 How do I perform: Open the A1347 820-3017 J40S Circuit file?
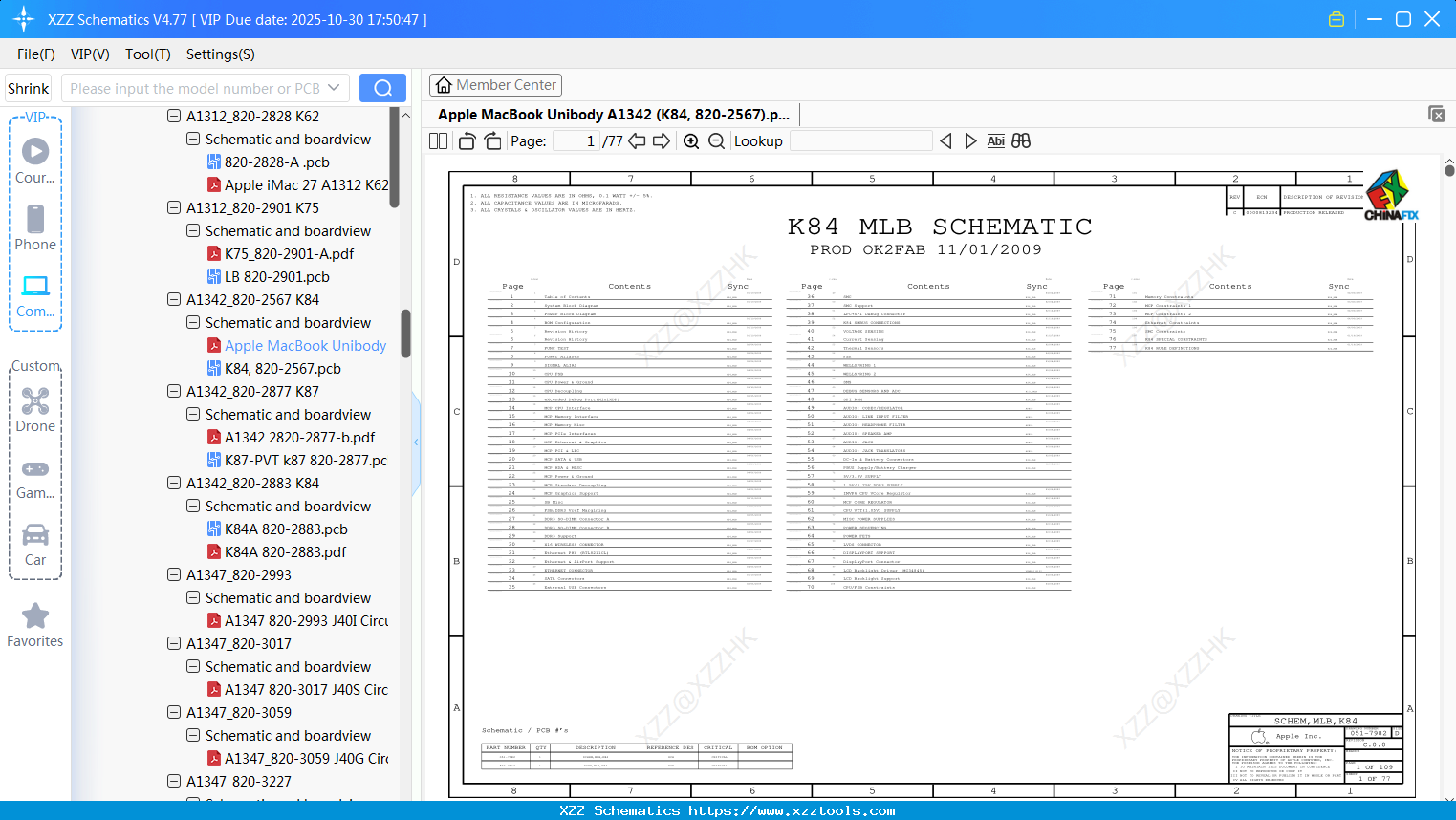pyautogui.click(x=307, y=689)
